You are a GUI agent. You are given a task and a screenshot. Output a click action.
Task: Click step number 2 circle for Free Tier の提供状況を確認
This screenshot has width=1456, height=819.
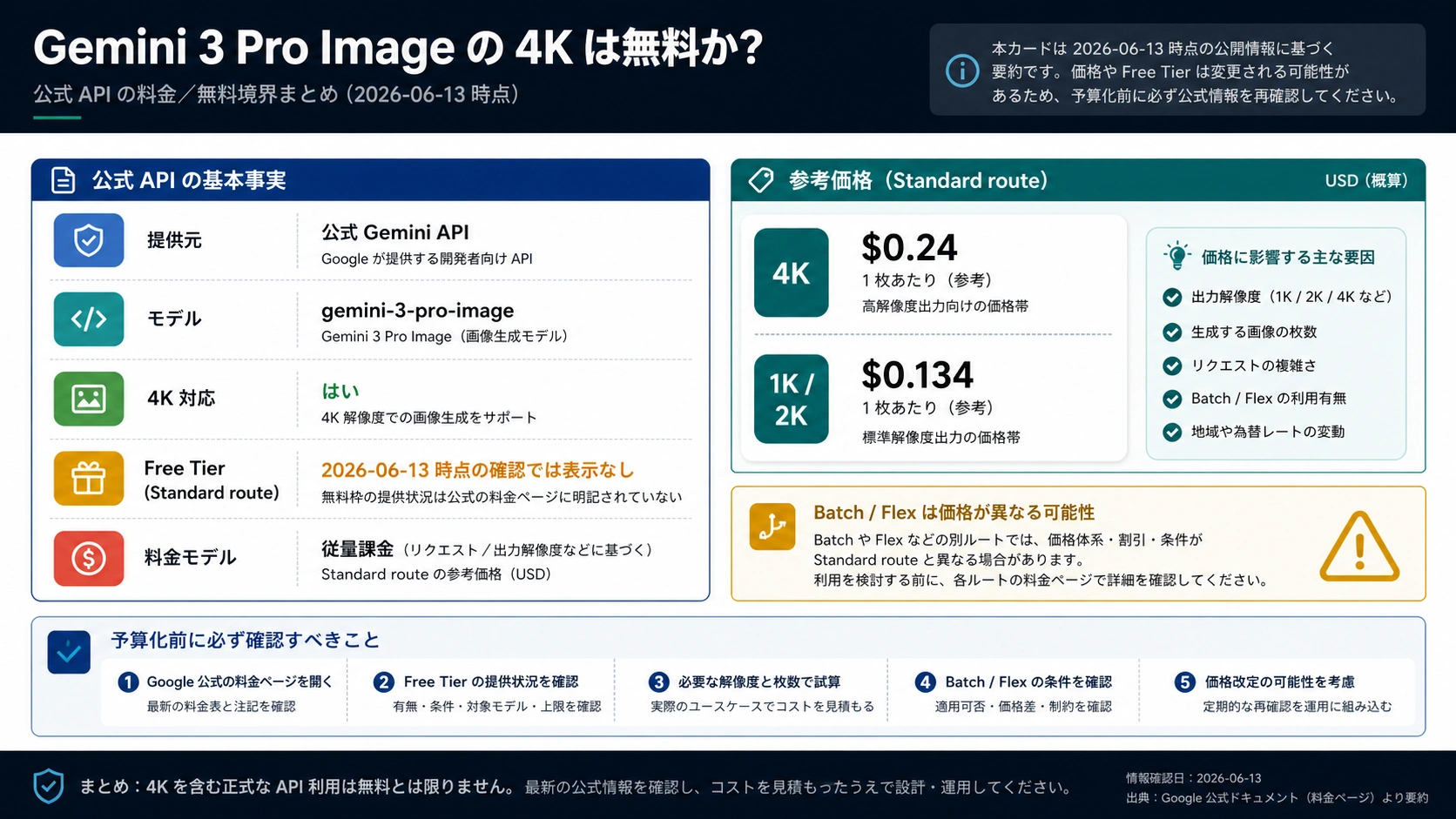[383, 681]
